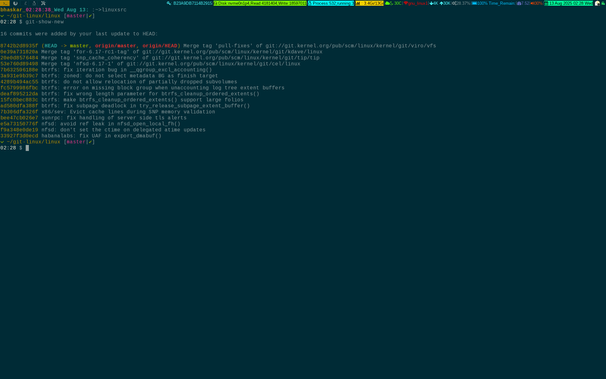Click the upload arrow 30K network indicator

445,3
